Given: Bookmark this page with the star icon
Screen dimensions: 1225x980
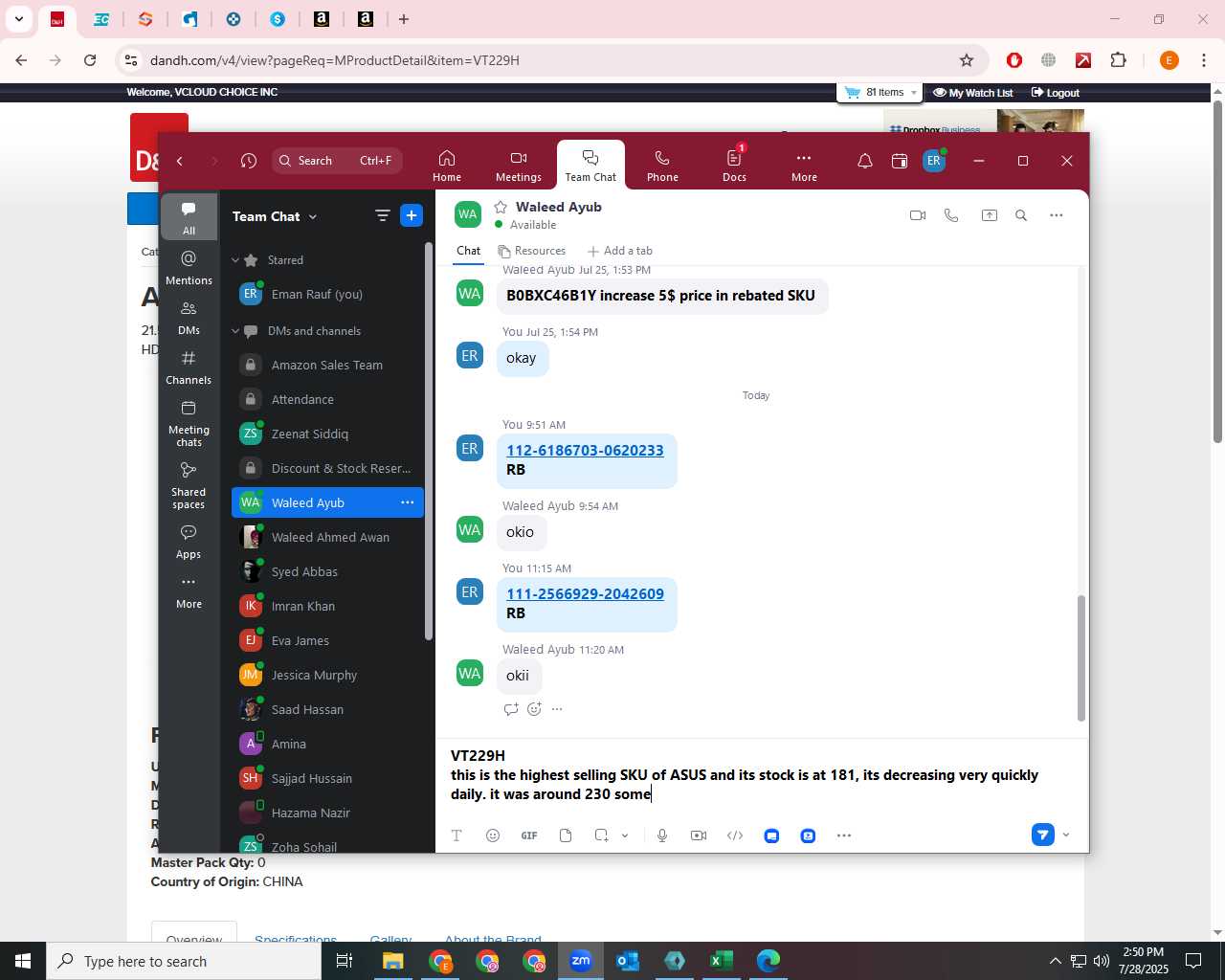Looking at the screenshot, I should pyautogui.click(x=967, y=60).
